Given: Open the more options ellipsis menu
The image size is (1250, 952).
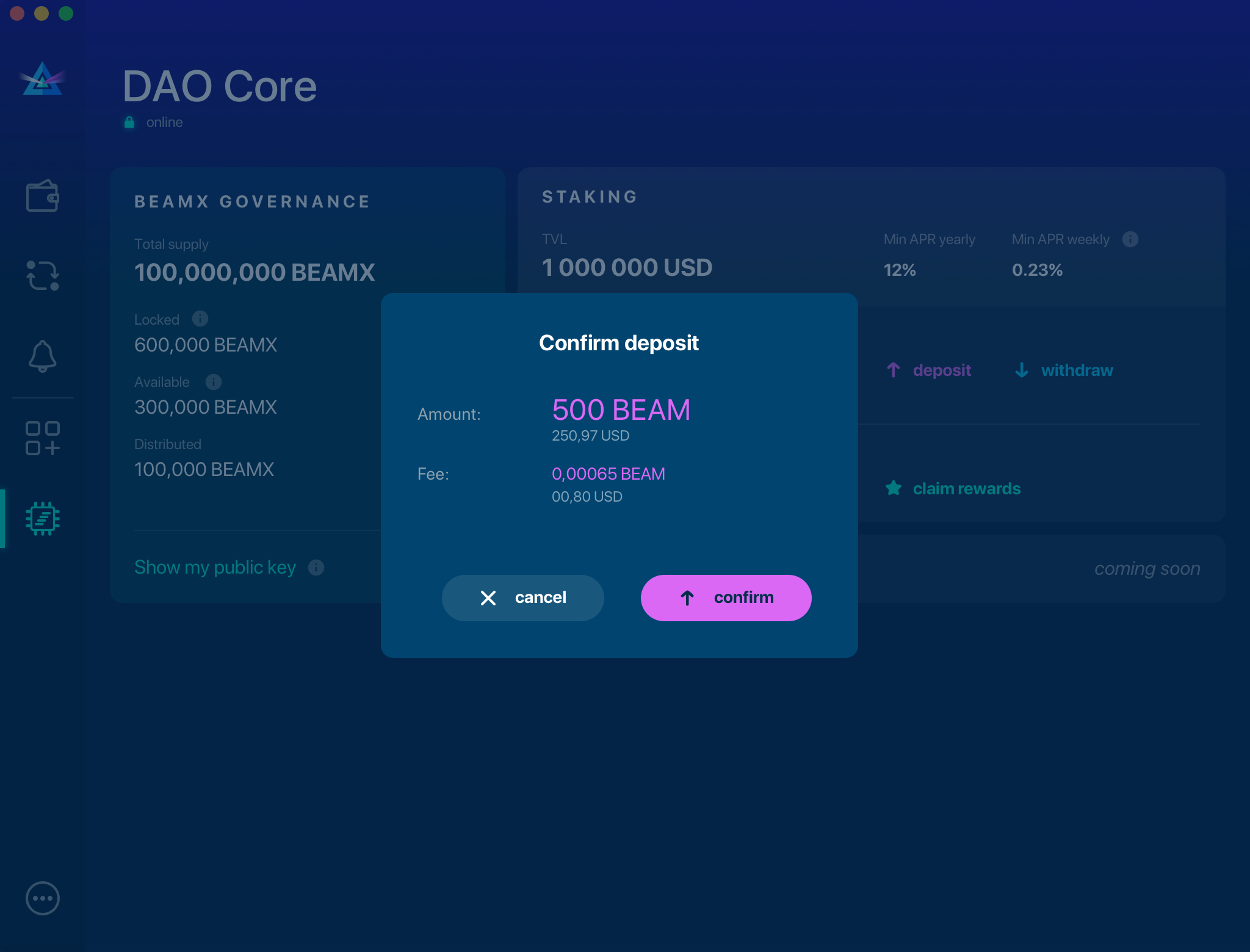Looking at the screenshot, I should [42, 898].
